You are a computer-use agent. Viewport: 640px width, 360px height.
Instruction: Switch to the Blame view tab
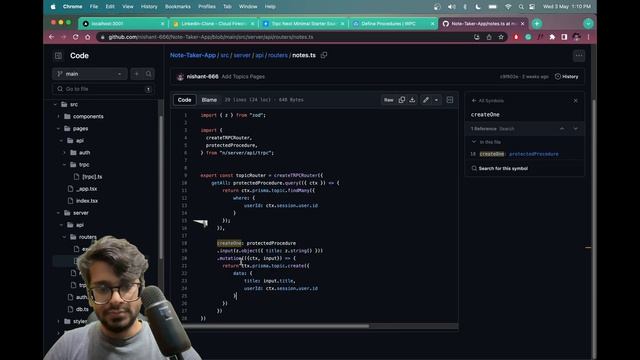pos(209,100)
